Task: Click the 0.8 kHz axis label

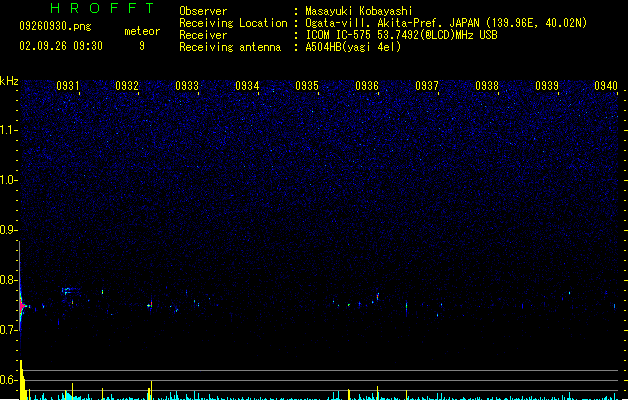Action: click(8, 280)
